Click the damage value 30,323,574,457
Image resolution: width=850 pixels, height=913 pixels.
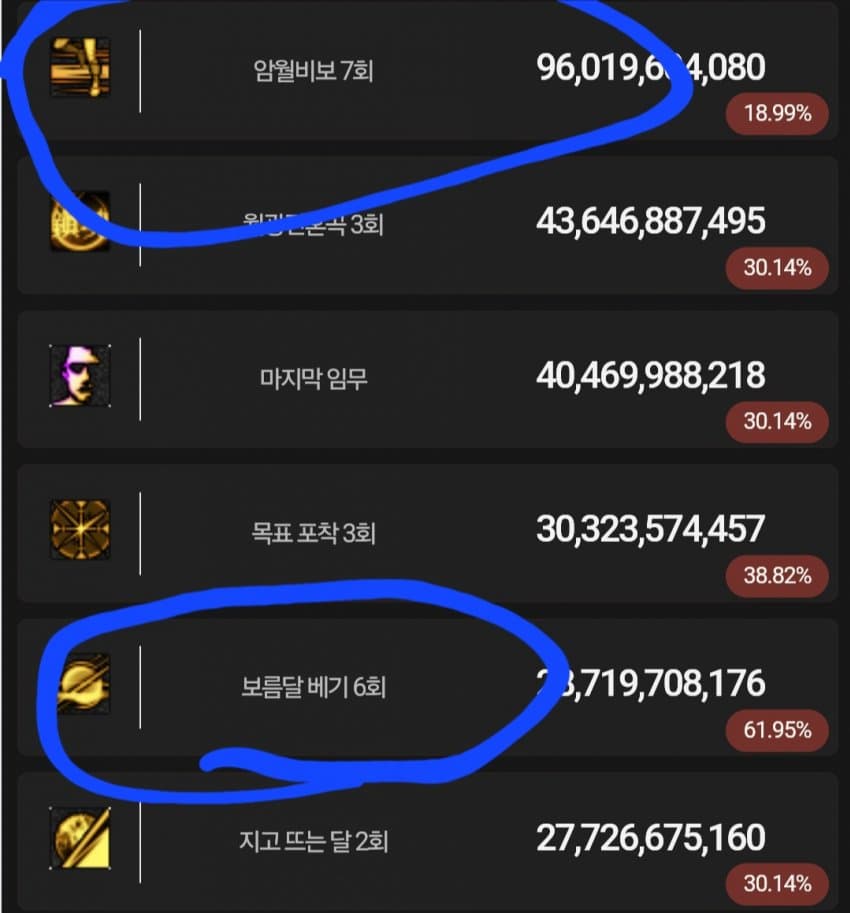click(650, 530)
